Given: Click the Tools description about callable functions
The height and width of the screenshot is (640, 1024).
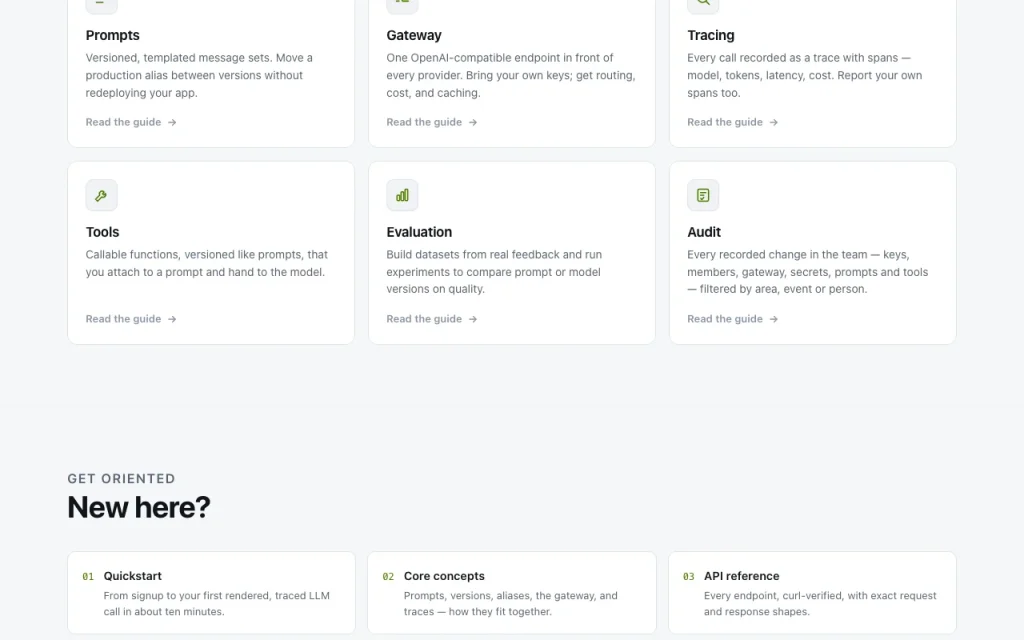Looking at the screenshot, I should (206, 263).
